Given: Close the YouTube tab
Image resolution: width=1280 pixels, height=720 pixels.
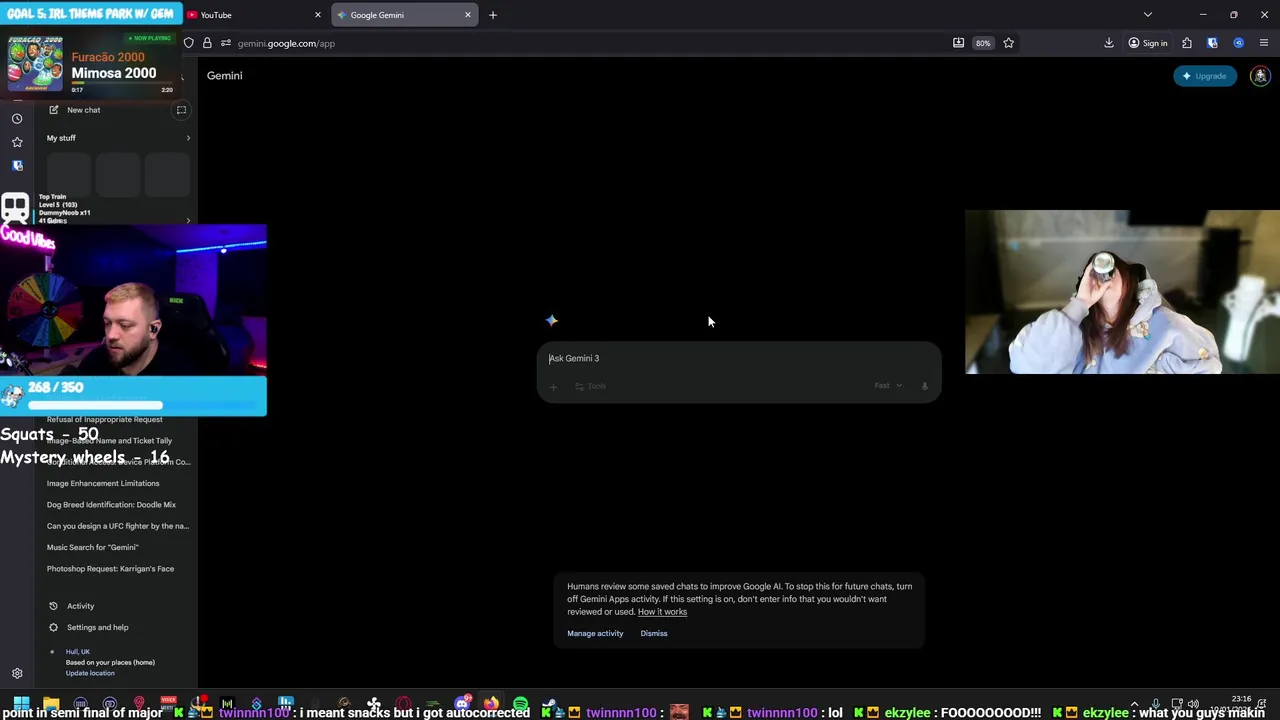Looking at the screenshot, I should click(318, 15).
